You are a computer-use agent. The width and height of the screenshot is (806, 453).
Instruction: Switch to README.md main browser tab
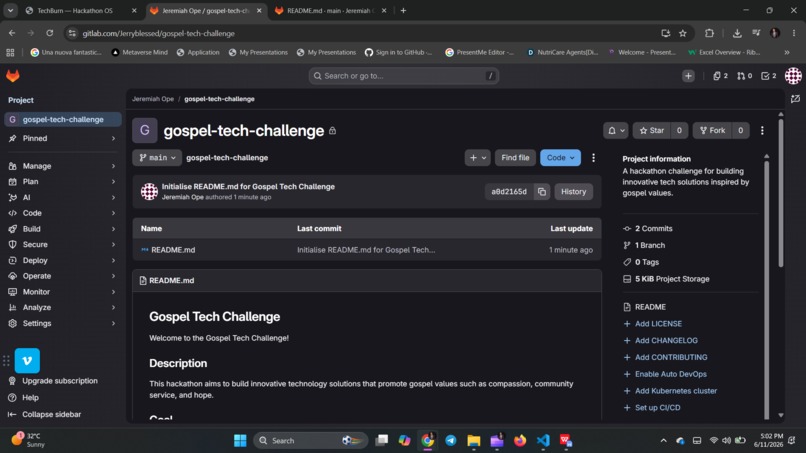tap(331, 10)
